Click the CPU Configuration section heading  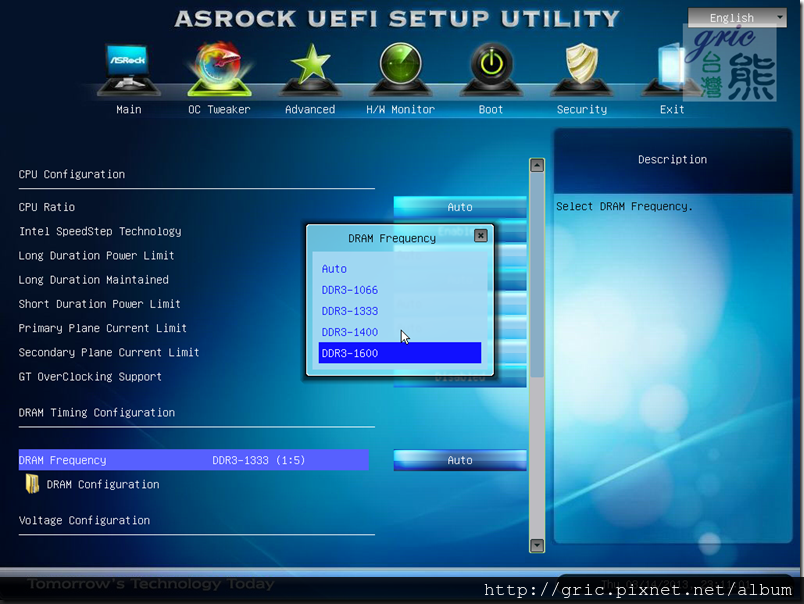tap(72, 174)
